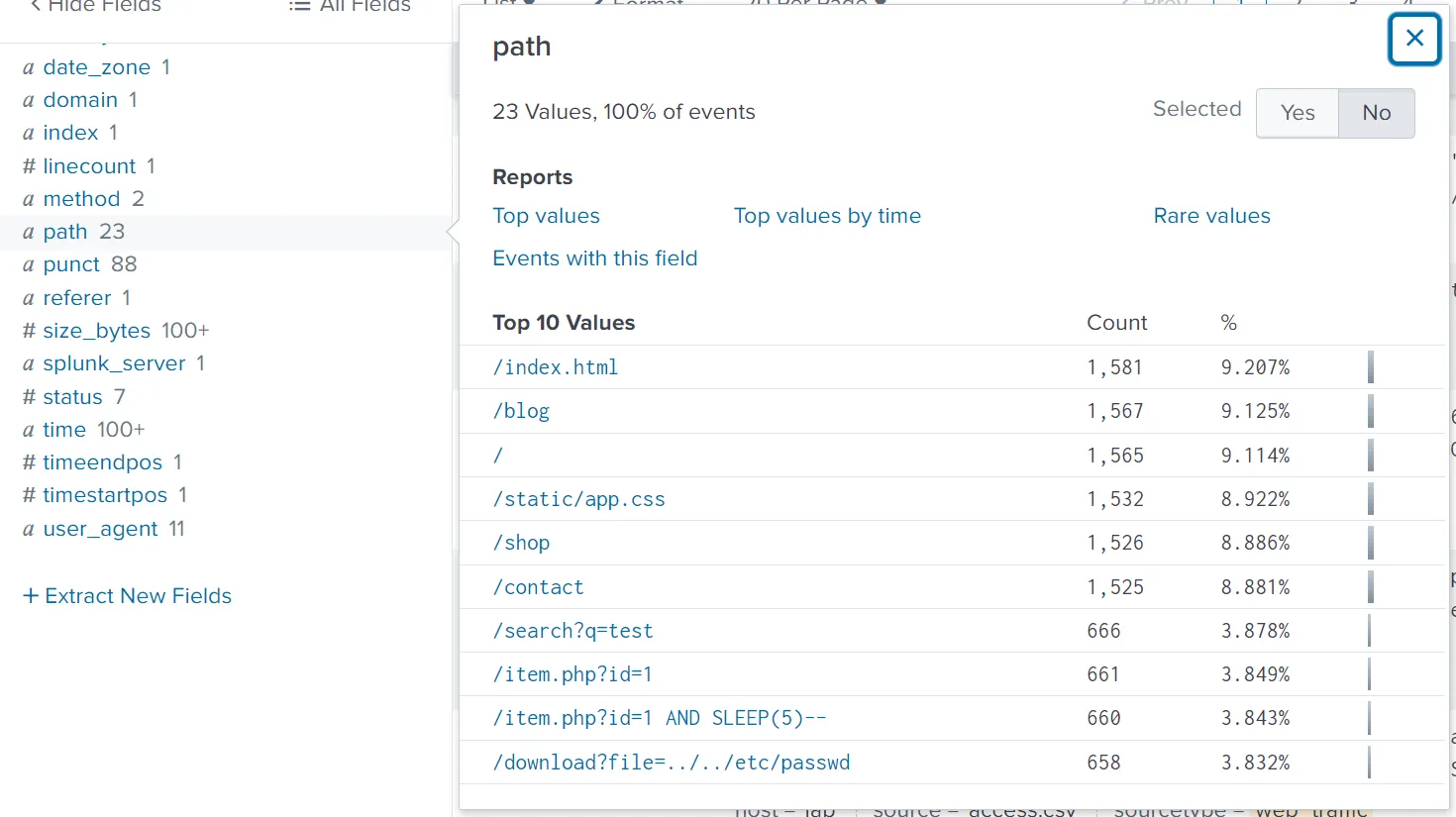
Task: Open the time field
Action: pyautogui.click(x=64, y=430)
